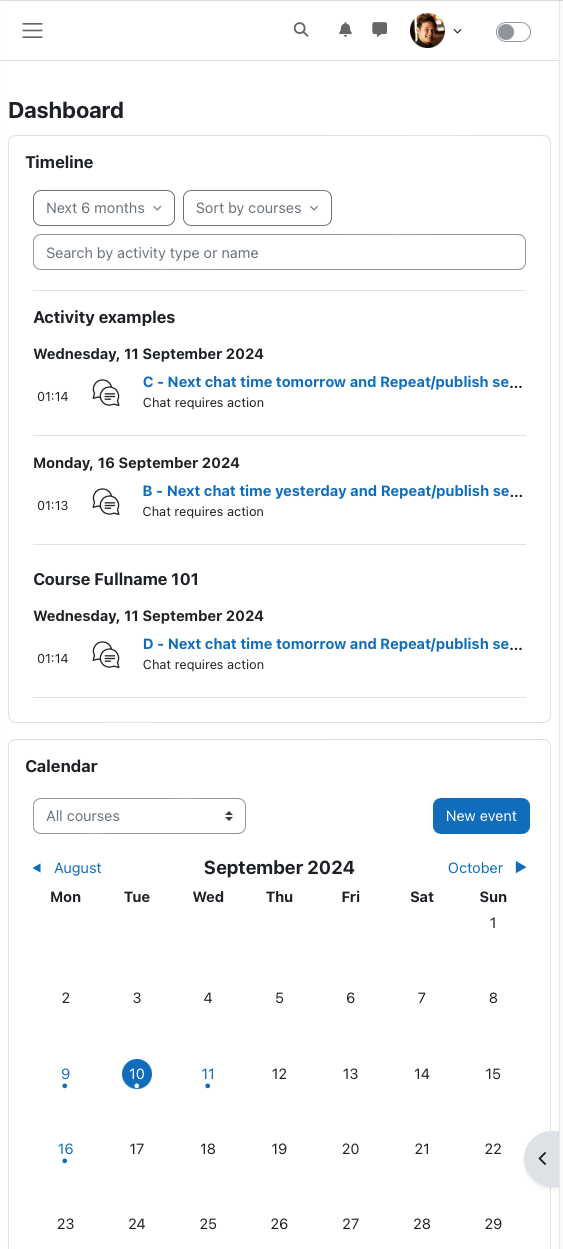Click chat icon beside activity B
This screenshot has height=1249, width=563.
coord(106,502)
